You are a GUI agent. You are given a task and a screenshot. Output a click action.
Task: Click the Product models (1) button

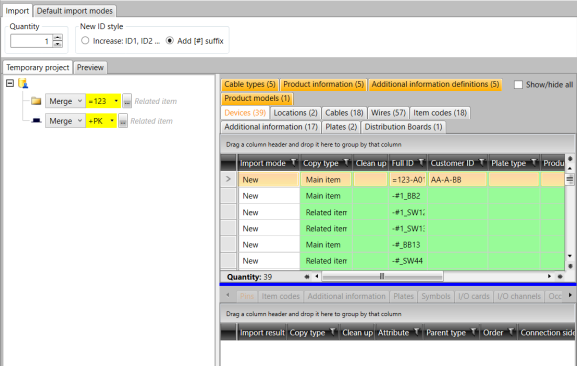pyautogui.click(x=257, y=98)
